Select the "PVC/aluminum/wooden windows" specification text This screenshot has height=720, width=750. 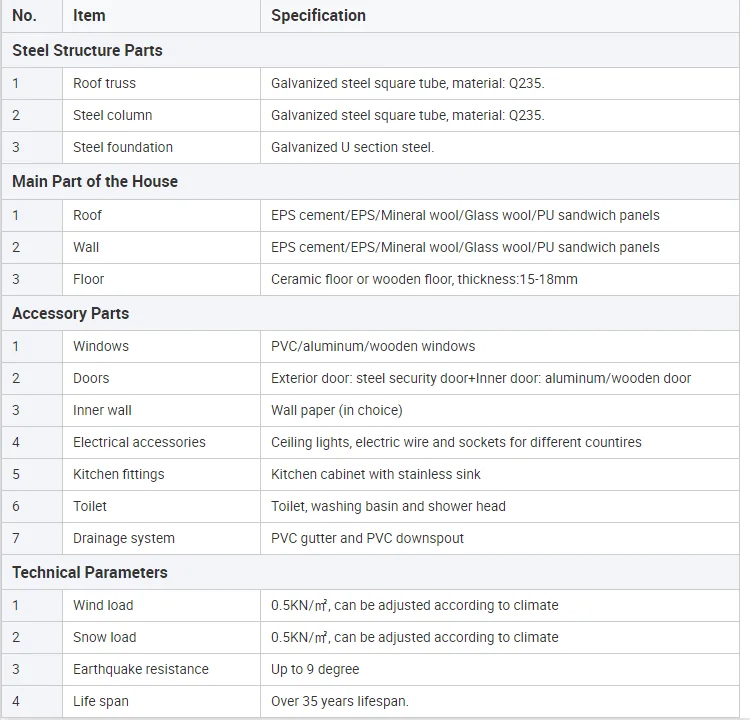coord(373,346)
